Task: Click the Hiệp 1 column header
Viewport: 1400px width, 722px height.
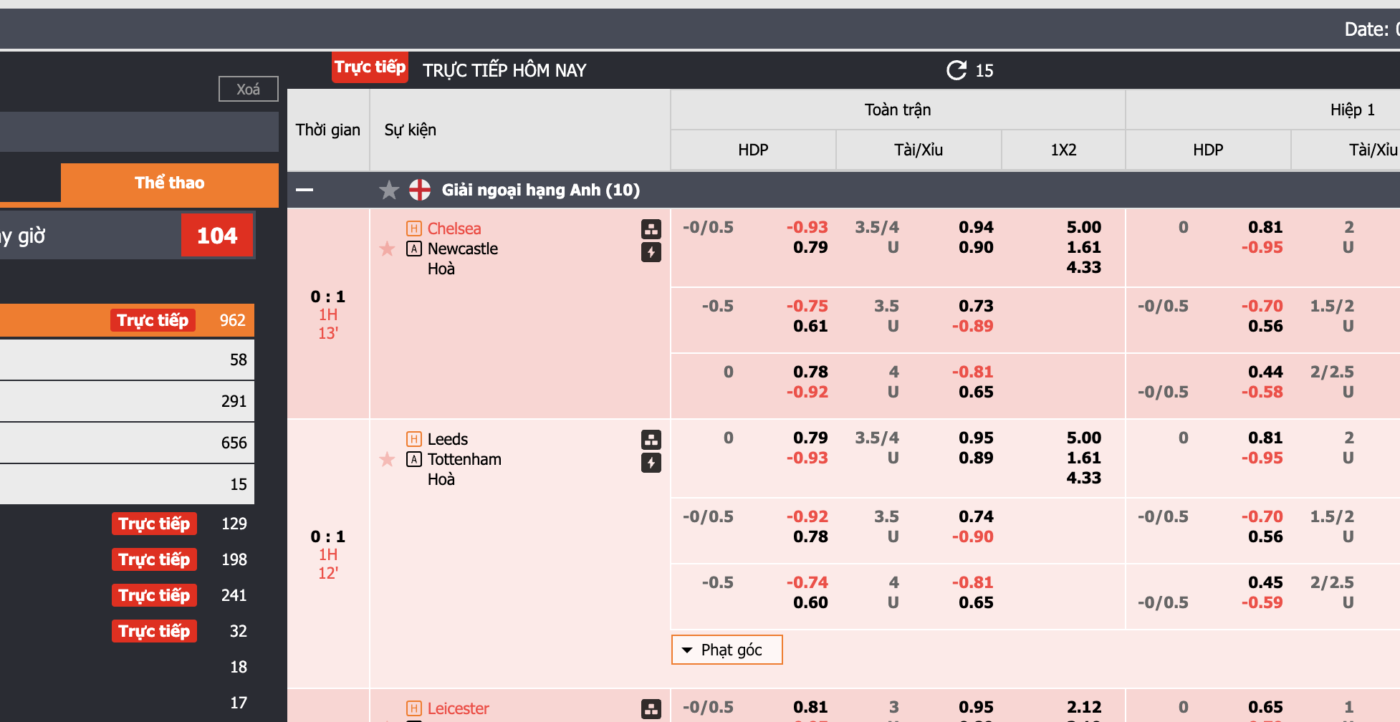Action: 1352,110
